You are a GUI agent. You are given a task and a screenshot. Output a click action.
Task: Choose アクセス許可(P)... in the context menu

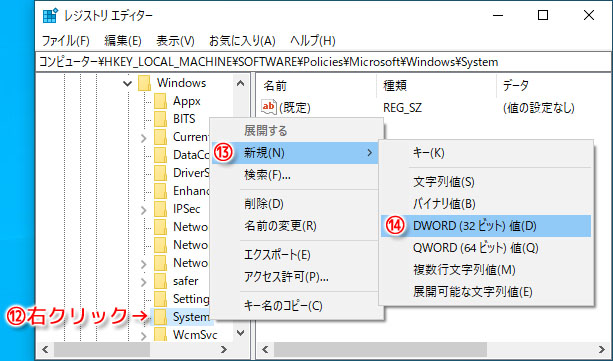296,277
